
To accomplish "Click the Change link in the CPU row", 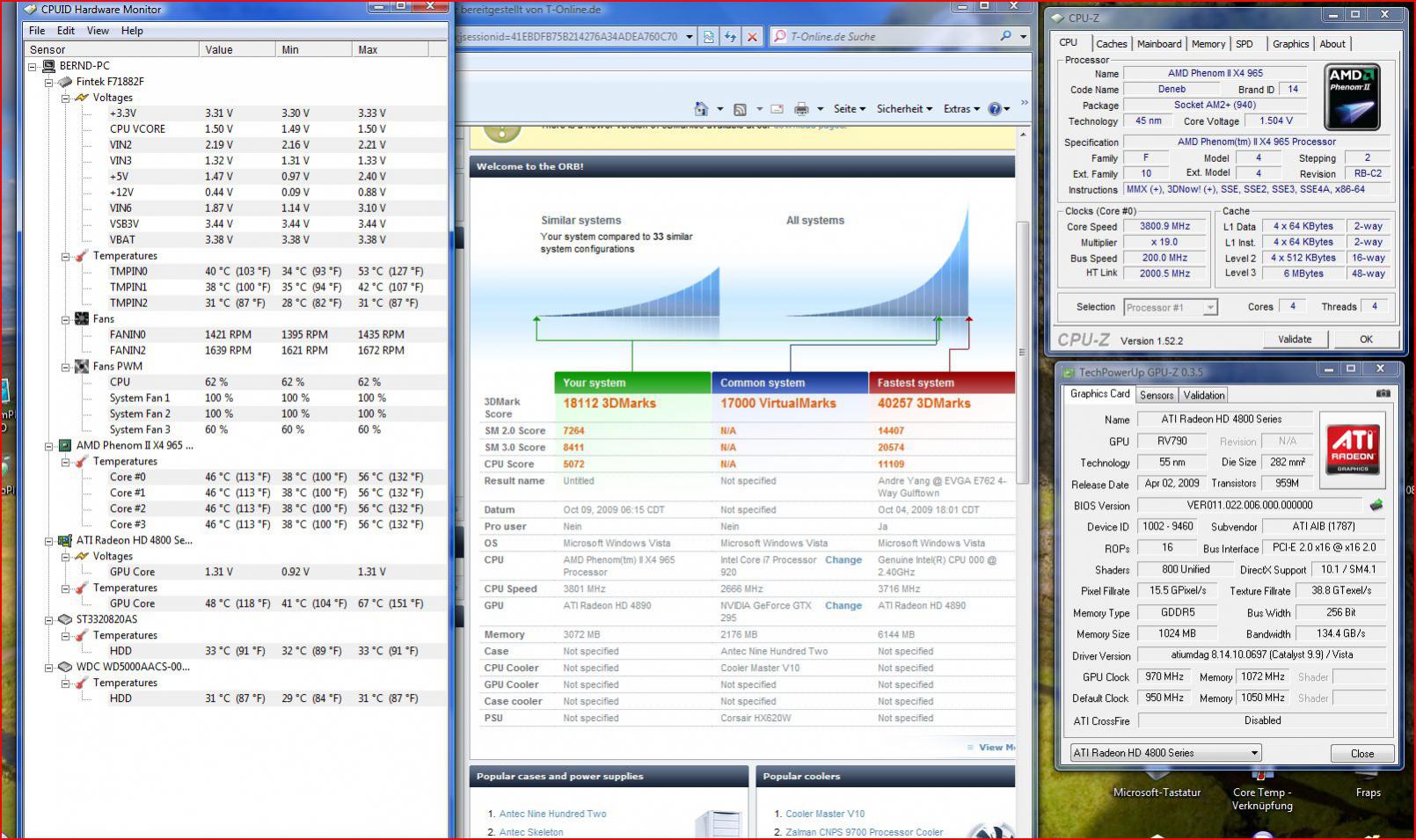I will click(x=843, y=560).
